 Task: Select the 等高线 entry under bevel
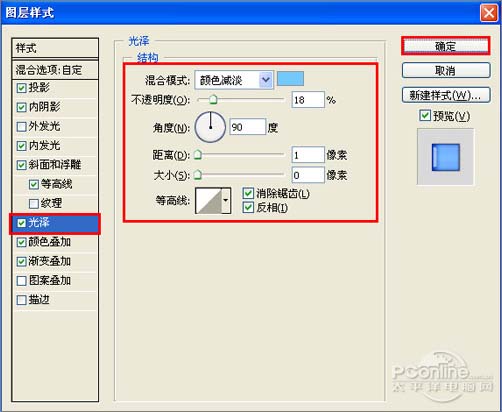click(57, 184)
